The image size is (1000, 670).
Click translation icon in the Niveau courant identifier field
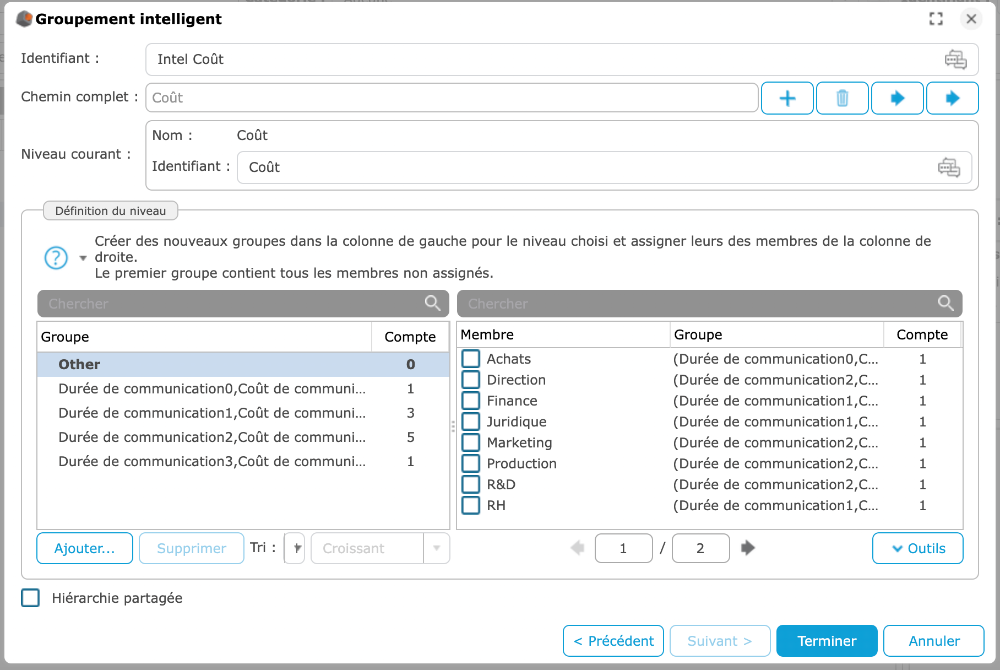[x=948, y=168]
